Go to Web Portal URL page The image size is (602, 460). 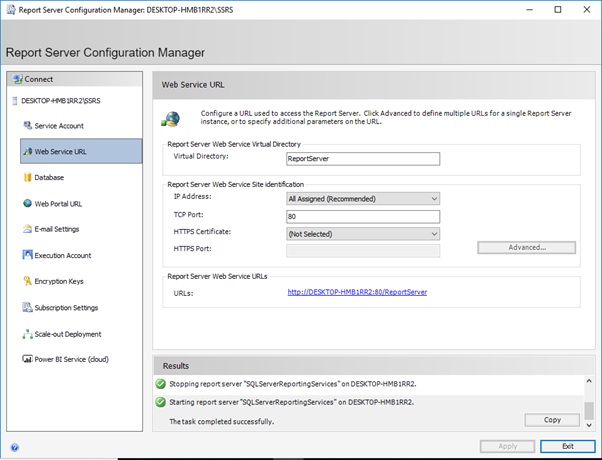(x=58, y=204)
